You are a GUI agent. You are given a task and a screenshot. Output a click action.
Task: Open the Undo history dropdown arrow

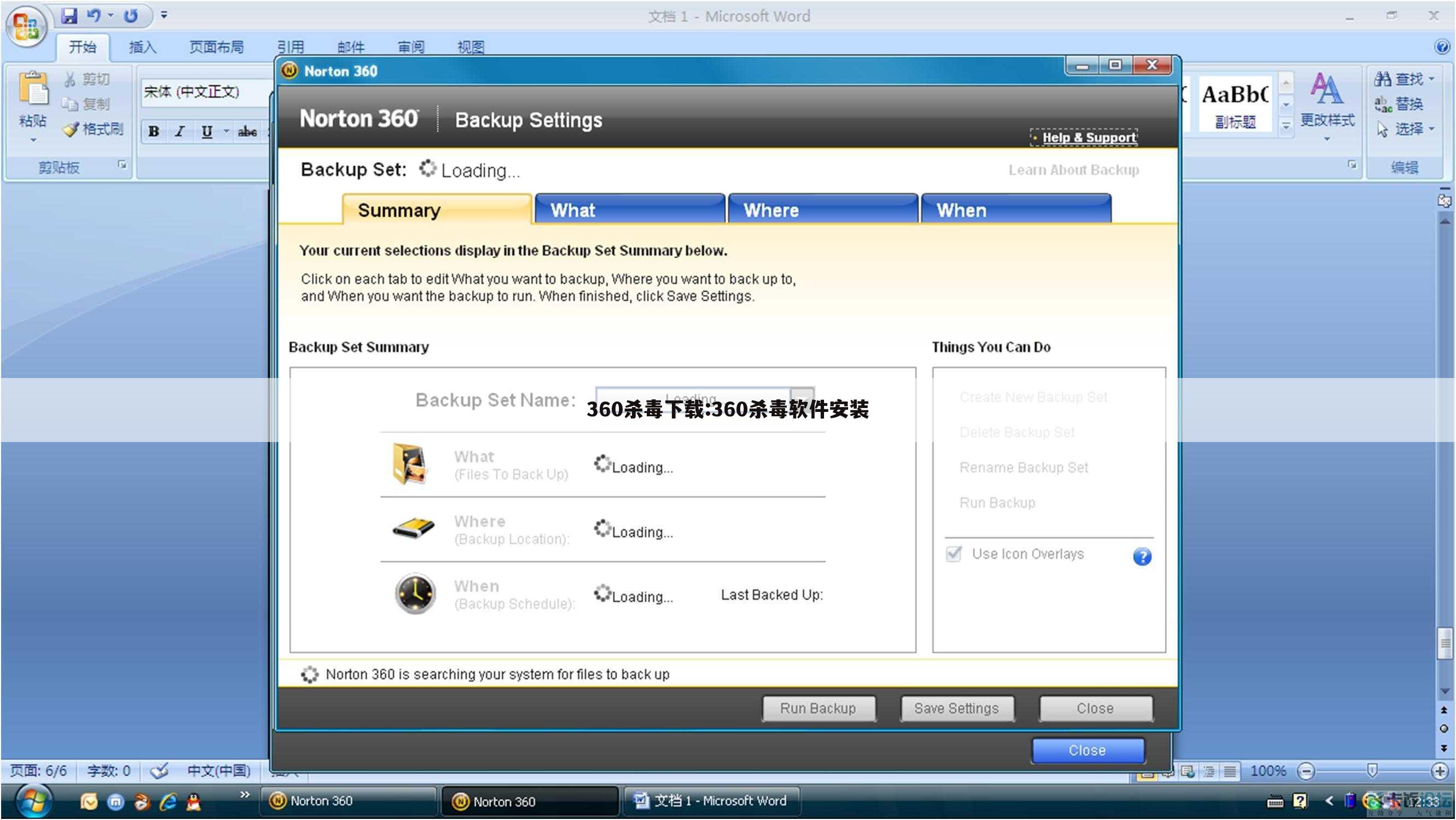110,15
